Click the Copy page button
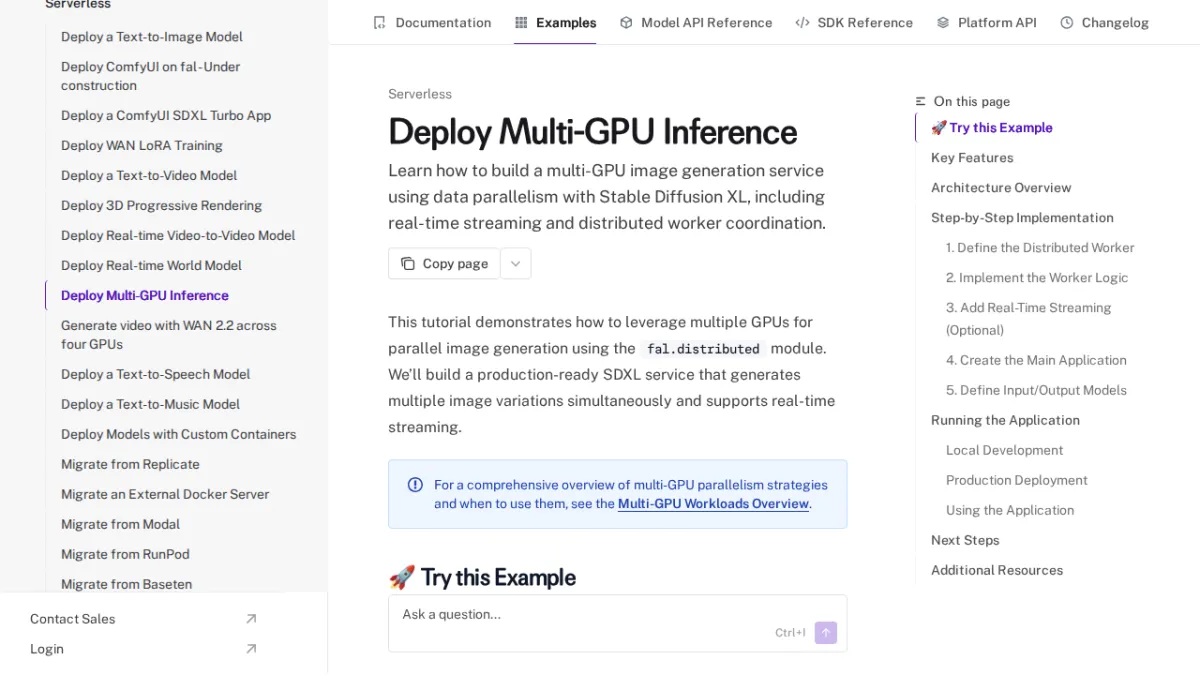The width and height of the screenshot is (1200, 675). click(444, 264)
